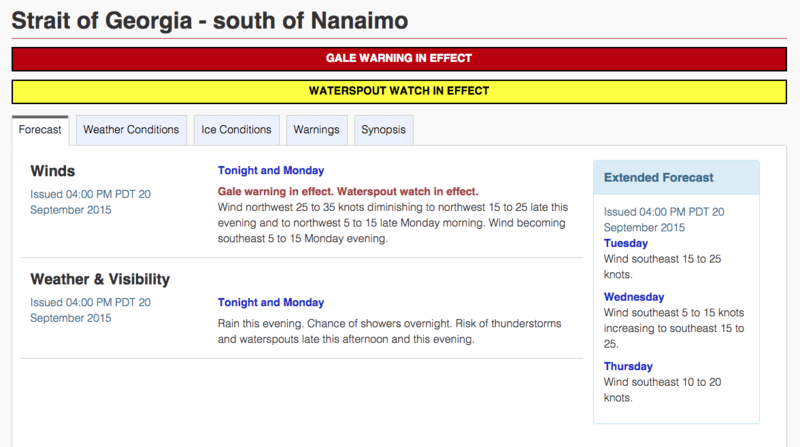Click the Extended Forecast panel header
This screenshot has height=447, width=800.
coord(657,177)
